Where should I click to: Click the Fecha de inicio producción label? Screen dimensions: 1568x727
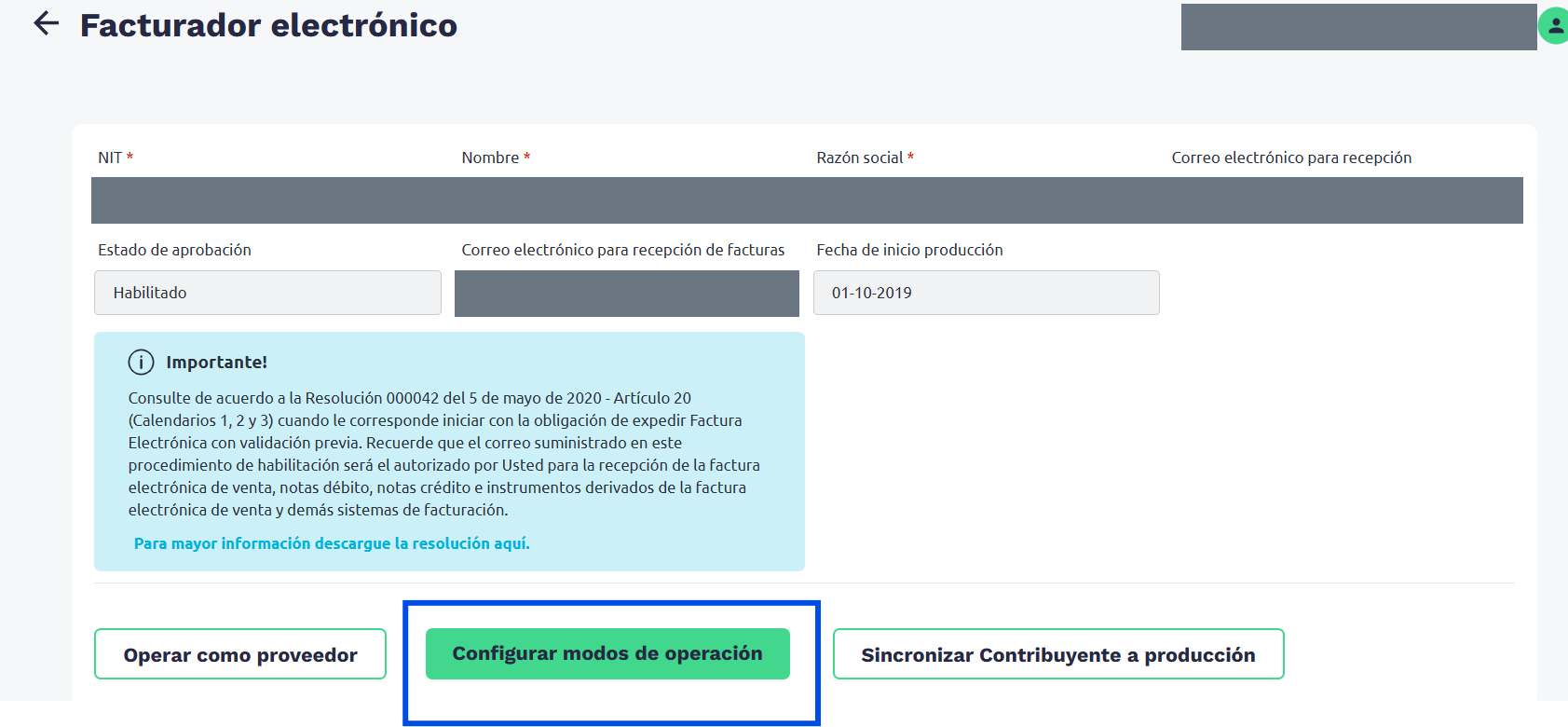(909, 250)
